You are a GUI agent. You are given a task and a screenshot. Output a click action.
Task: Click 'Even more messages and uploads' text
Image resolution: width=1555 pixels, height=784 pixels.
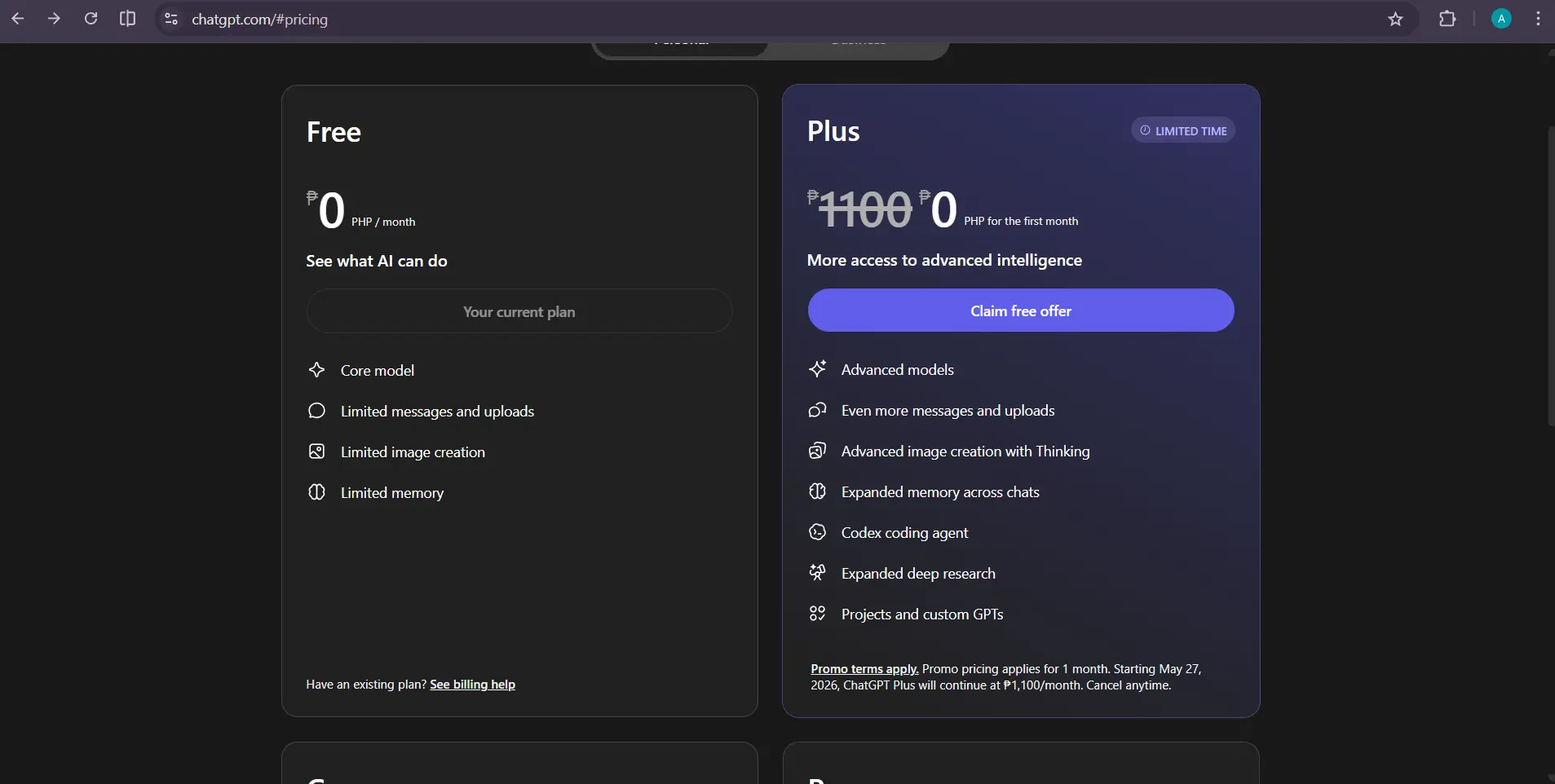948,411
